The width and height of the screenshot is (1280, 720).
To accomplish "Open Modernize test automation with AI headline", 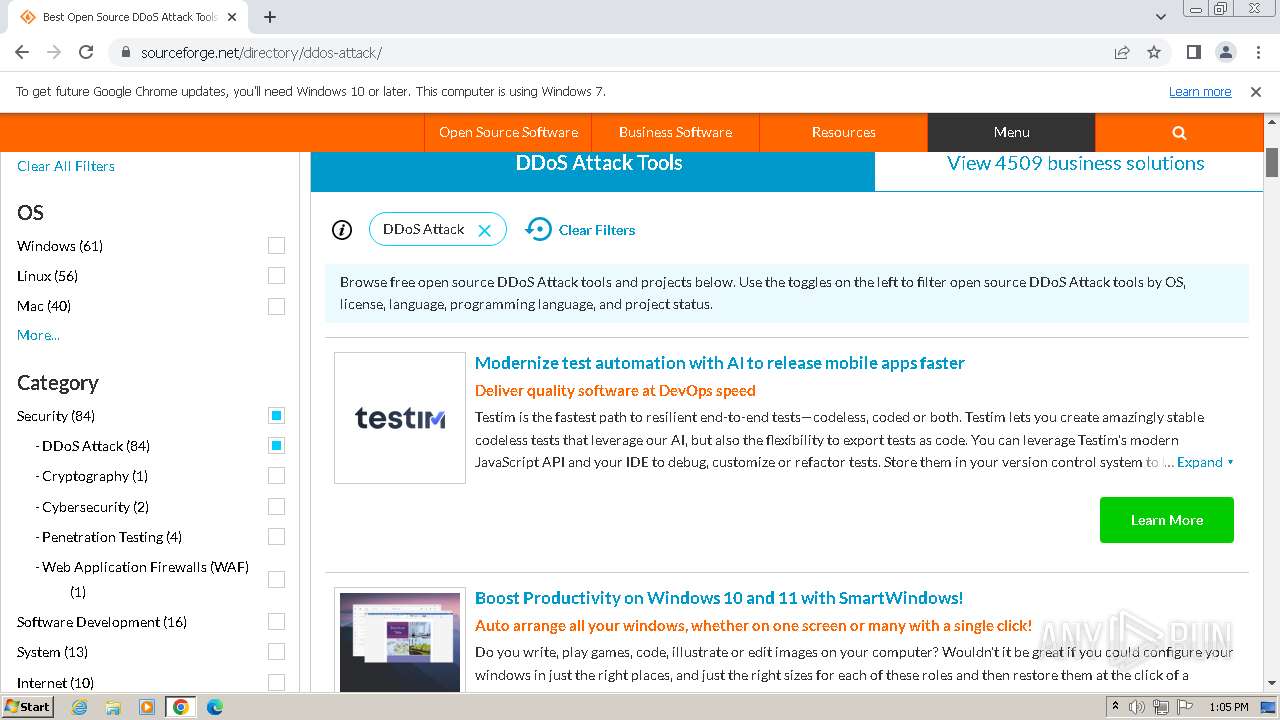I will [x=720, y=363].
